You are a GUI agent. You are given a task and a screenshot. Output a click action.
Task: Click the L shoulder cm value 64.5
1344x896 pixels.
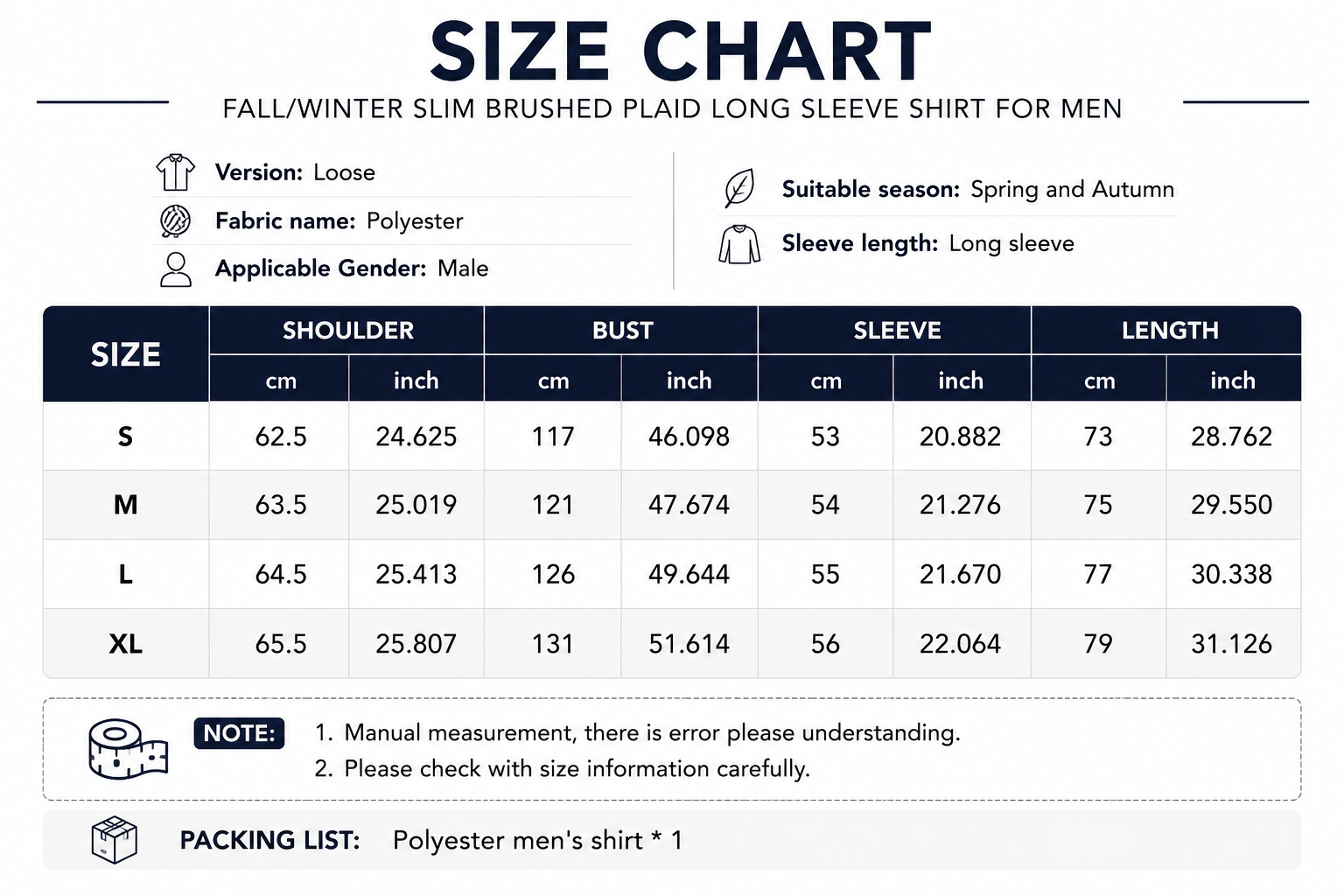pos(281,574)
